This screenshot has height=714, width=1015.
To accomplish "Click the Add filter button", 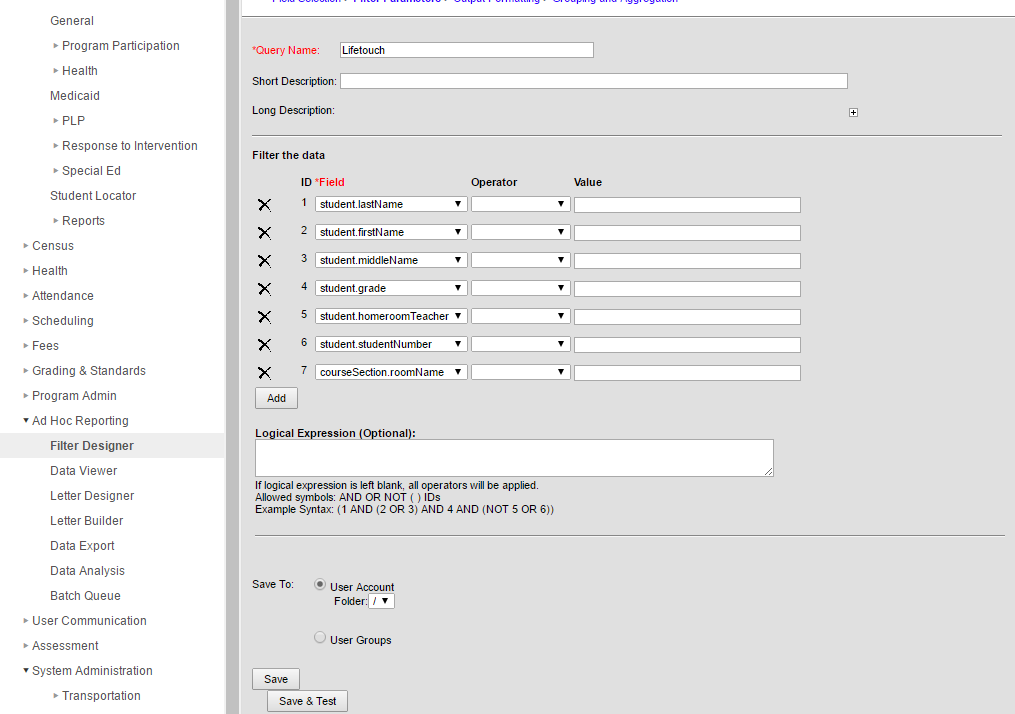I will point(276,398).
